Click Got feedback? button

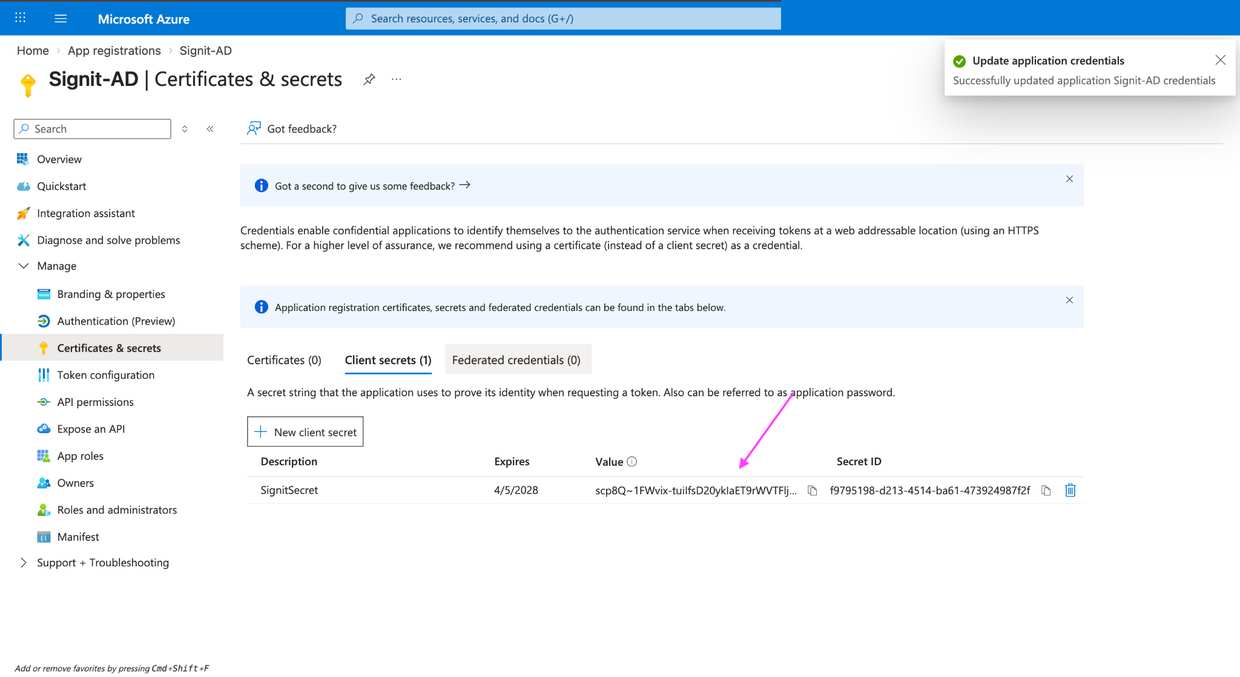coord(291,129)
